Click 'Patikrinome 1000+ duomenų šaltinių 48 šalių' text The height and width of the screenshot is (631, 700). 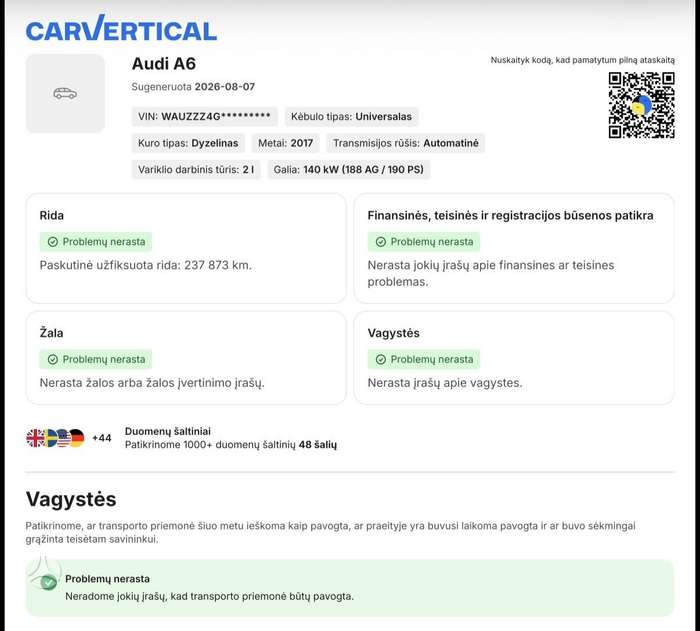(x=231, y=445)
